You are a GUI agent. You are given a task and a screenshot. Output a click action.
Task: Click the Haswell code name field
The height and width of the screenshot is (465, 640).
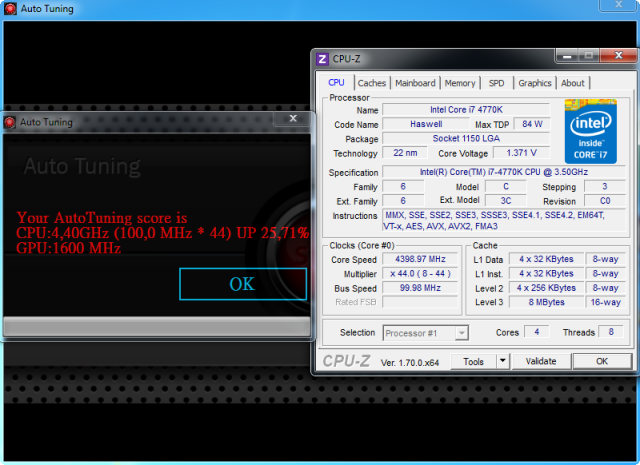[426, 124]
